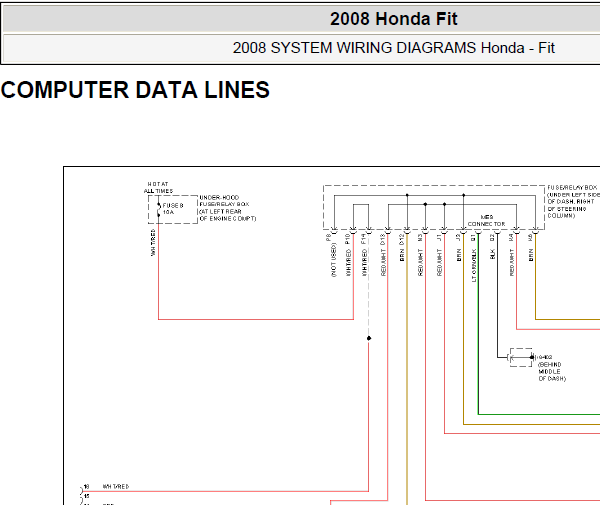Screen dimensions: 600x505
Task: Click the 'MES CONNECTOR' label
Action: (x=486, y=220)
